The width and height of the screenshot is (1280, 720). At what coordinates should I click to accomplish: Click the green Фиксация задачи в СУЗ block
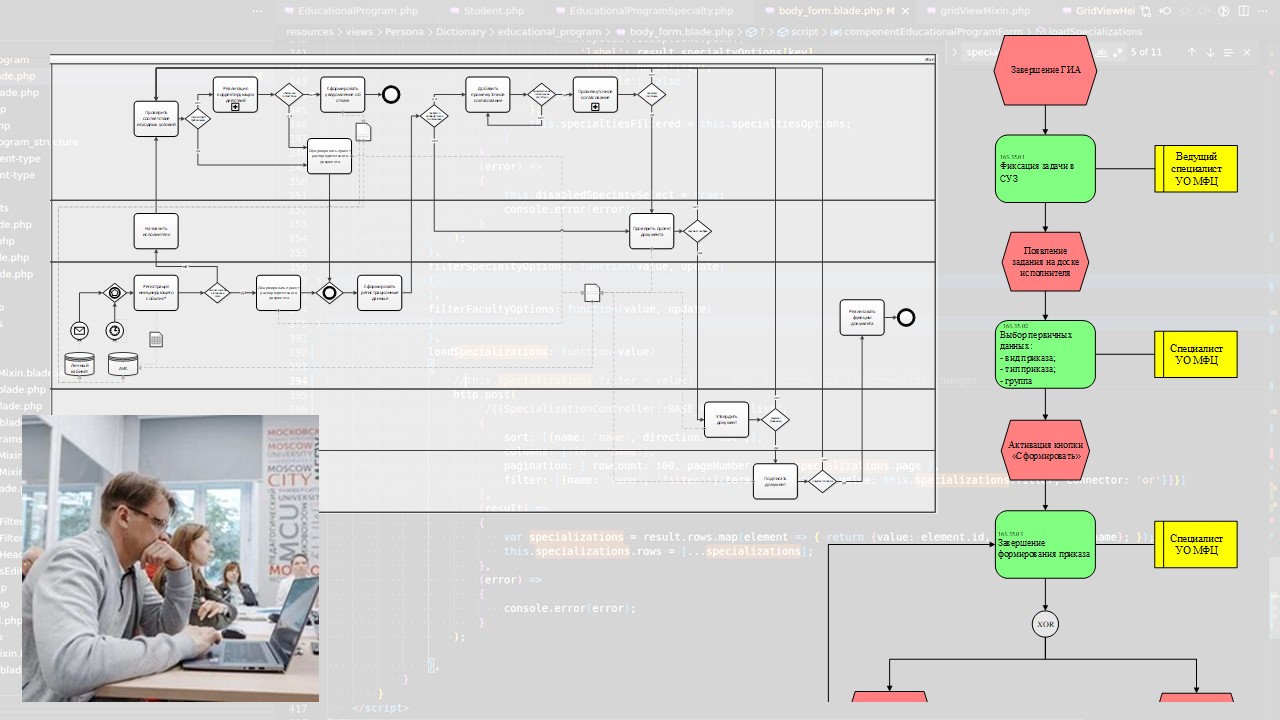pos(1045,168)
